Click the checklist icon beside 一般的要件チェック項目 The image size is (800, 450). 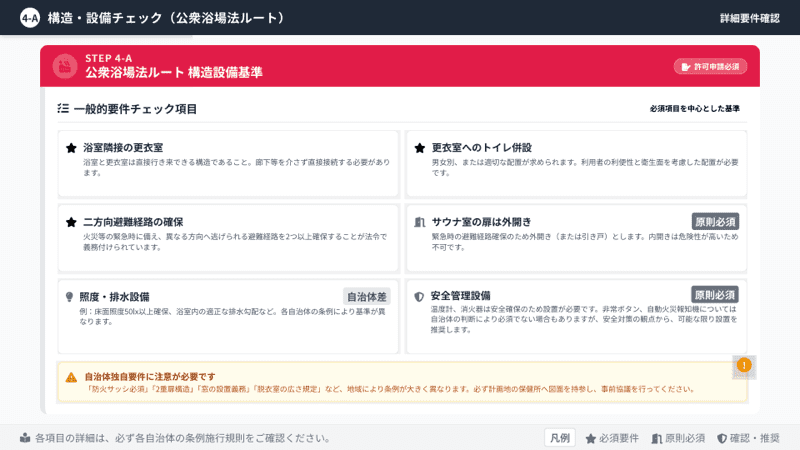[63, 108]
